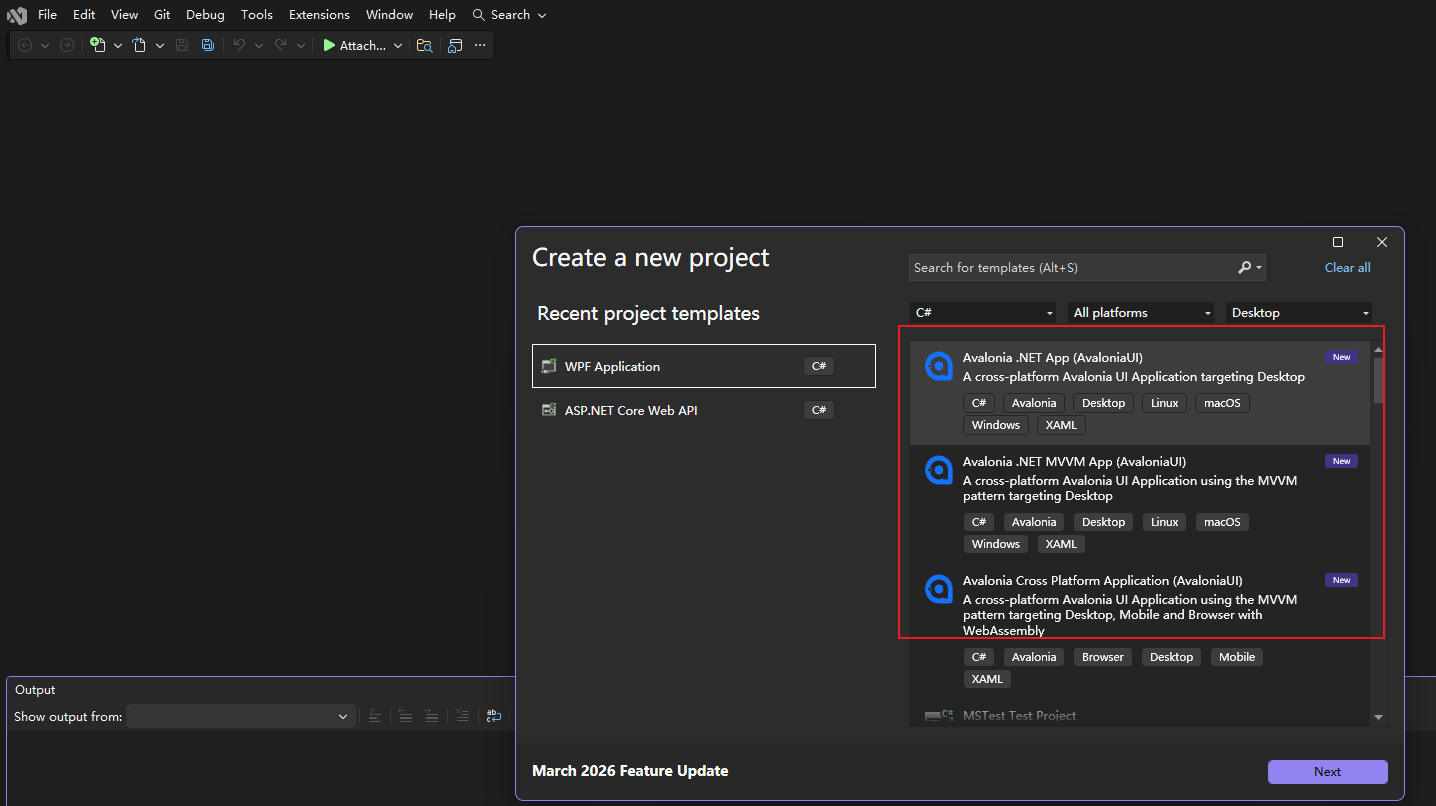This screenshot has height=806, width=1436.
Task: Select the Avalonia Cross Platform Application template
Action: pyautogui.click(x=1140, y=630)
